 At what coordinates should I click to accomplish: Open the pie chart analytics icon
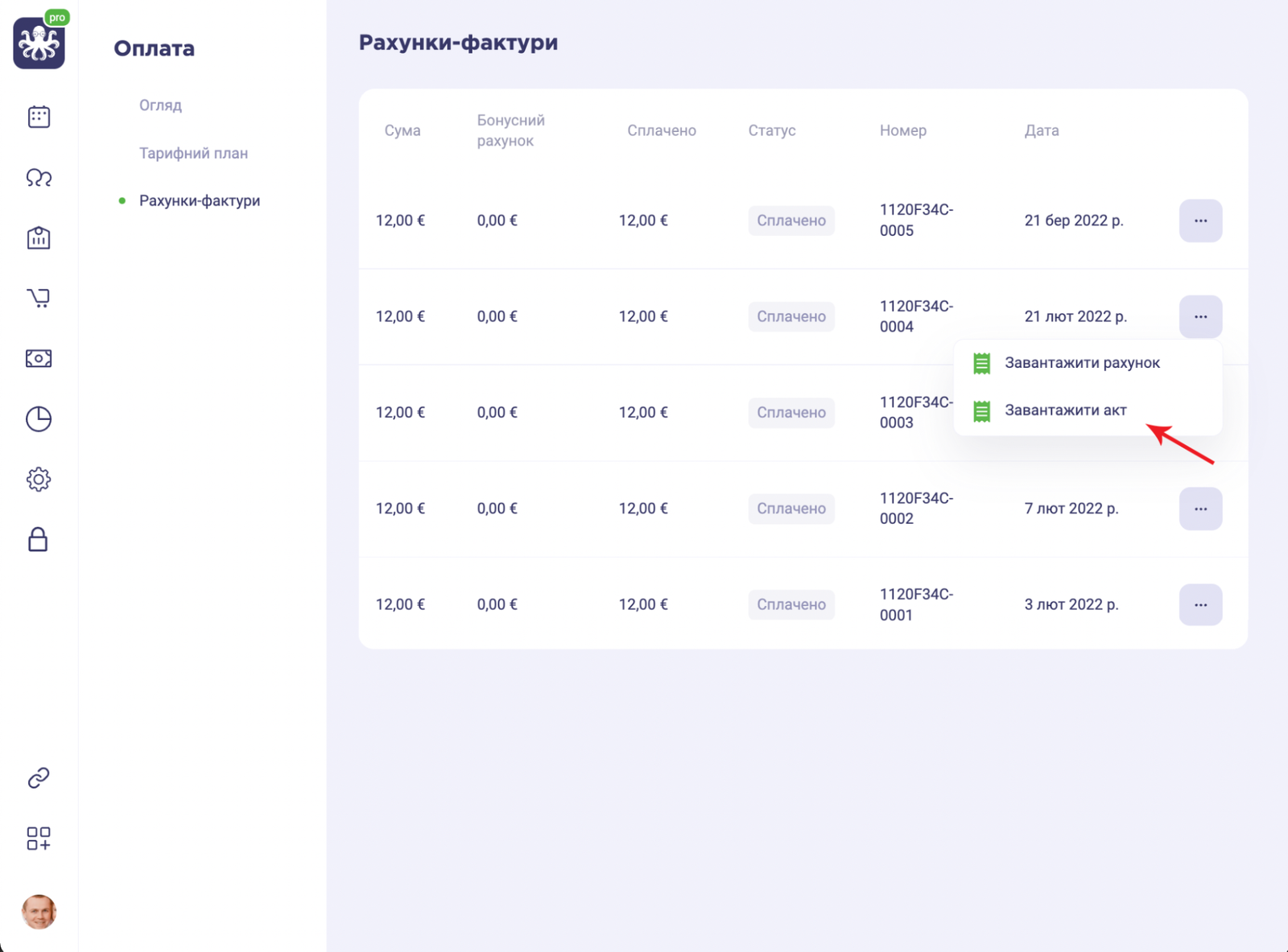(x=39, y=419)
